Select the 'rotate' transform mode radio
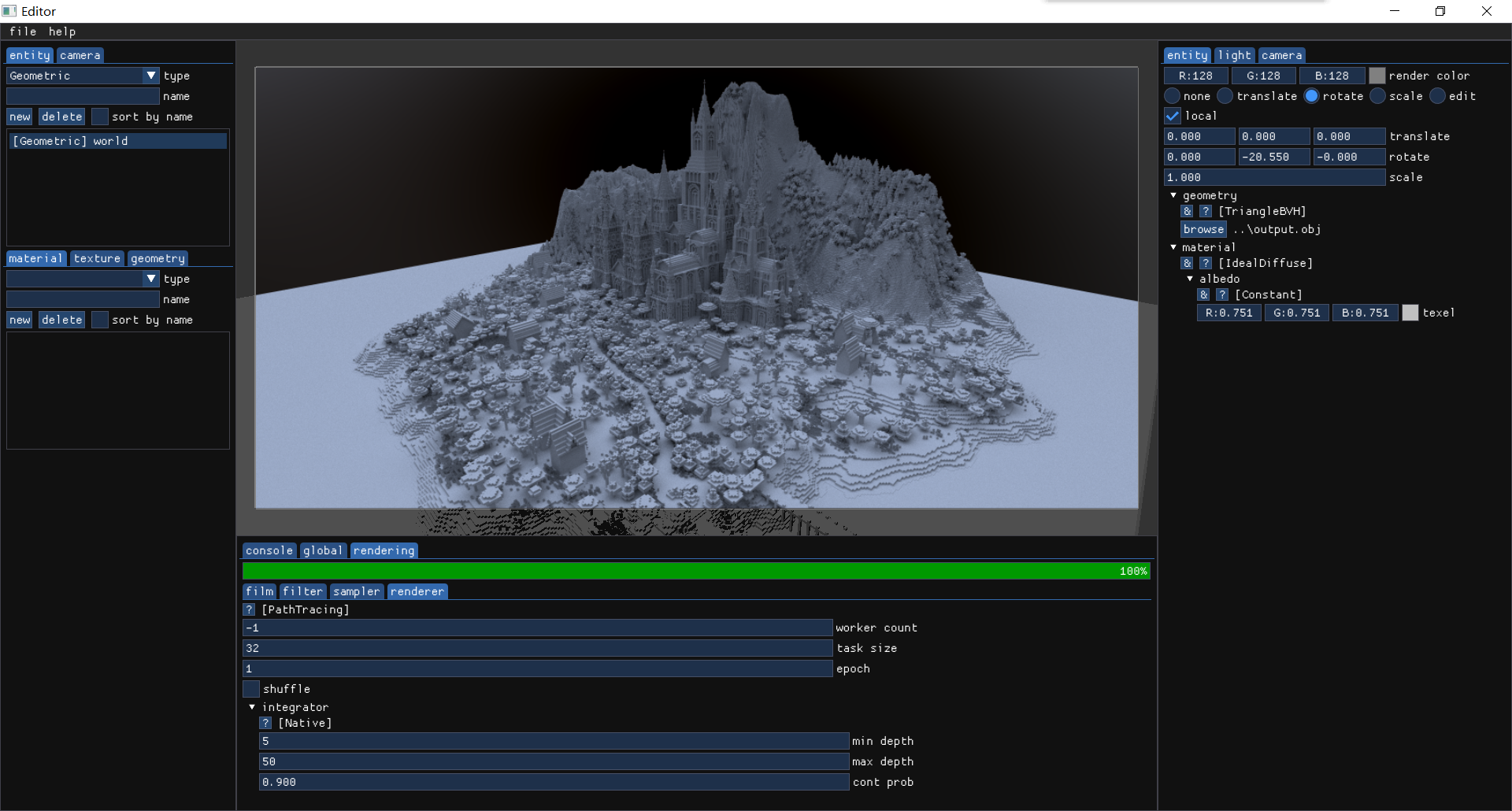The height and width of the screenshot is (811, 1512). coord(1311,96)
